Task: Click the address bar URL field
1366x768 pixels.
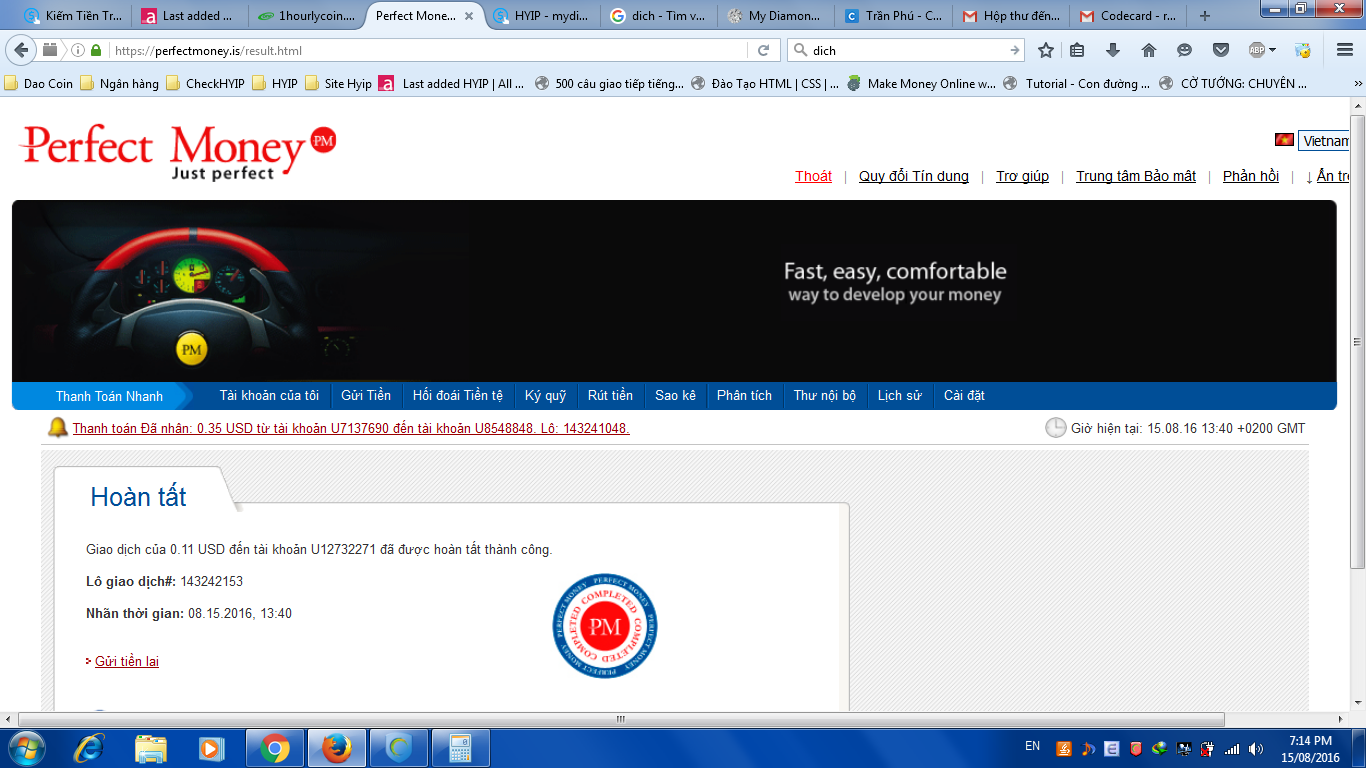Action: pyautogui.click(x=430, y=50)
